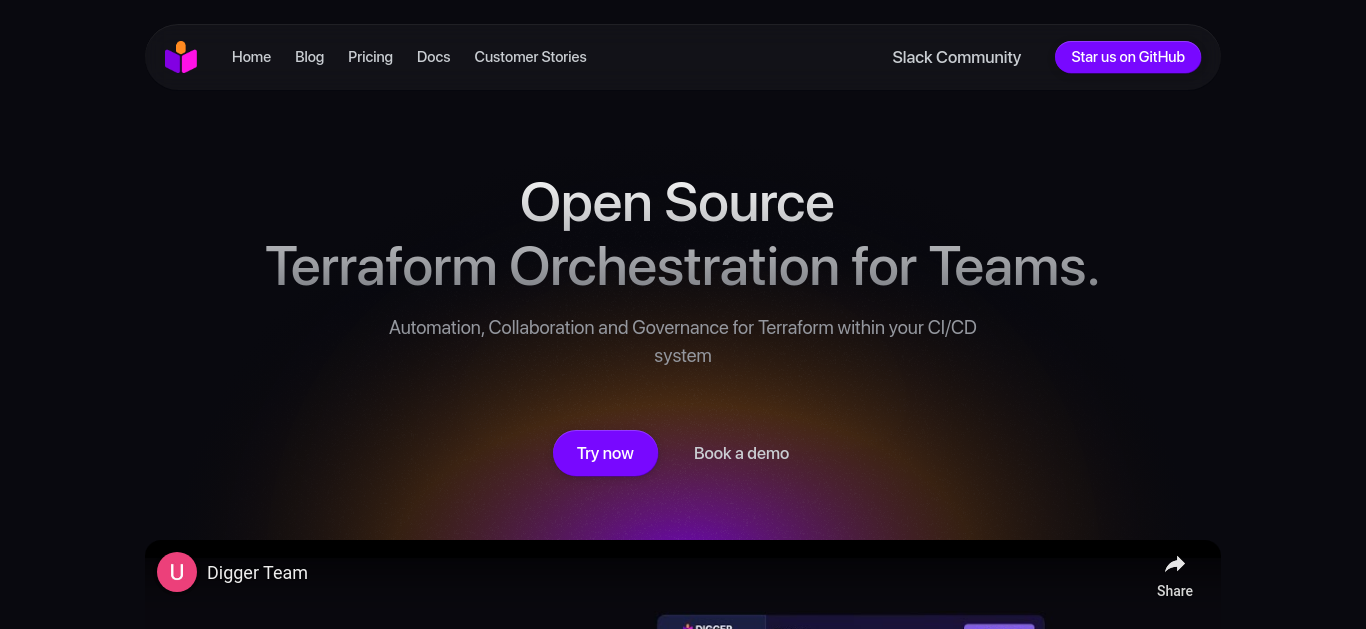The height and width of the screenshot is (629, 1366).
Task: Click the Open Source headline text
Action: [677, 202]
